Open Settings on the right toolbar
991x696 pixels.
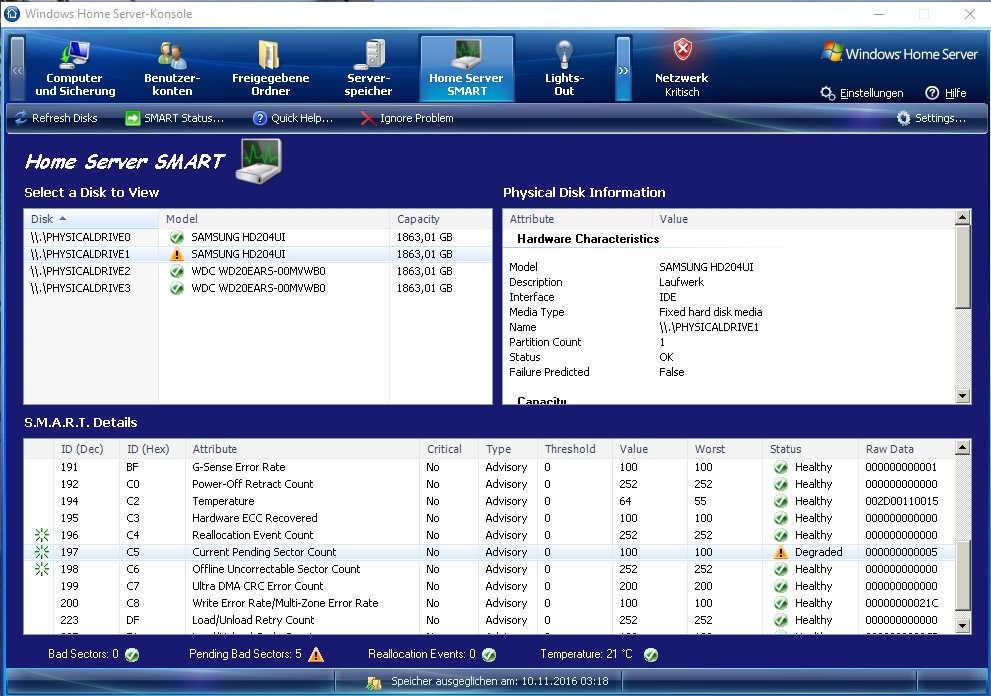(x=931, y=118)
